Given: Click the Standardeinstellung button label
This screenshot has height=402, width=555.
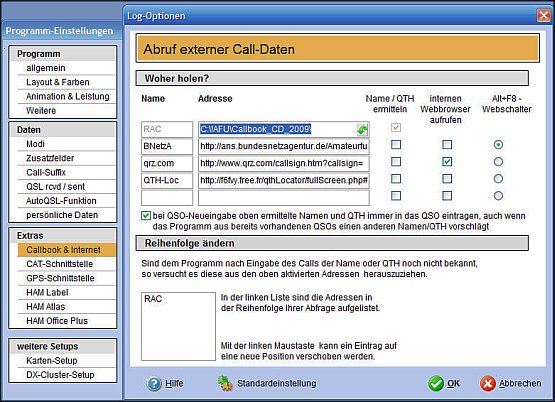Looking at the screenshot, I should click(277, 384).
